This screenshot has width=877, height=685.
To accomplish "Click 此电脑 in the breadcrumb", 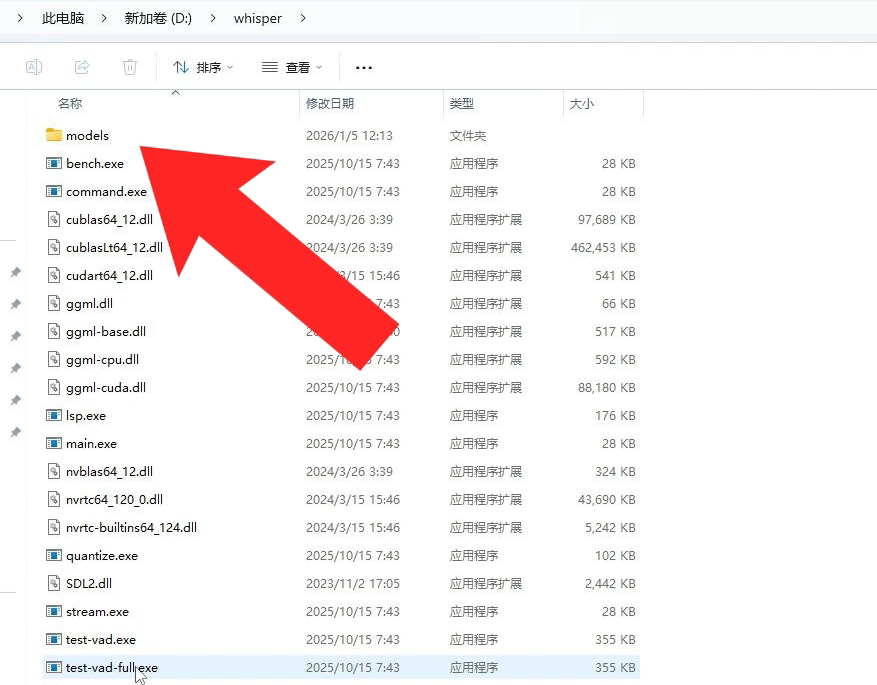I will [63, 18].
